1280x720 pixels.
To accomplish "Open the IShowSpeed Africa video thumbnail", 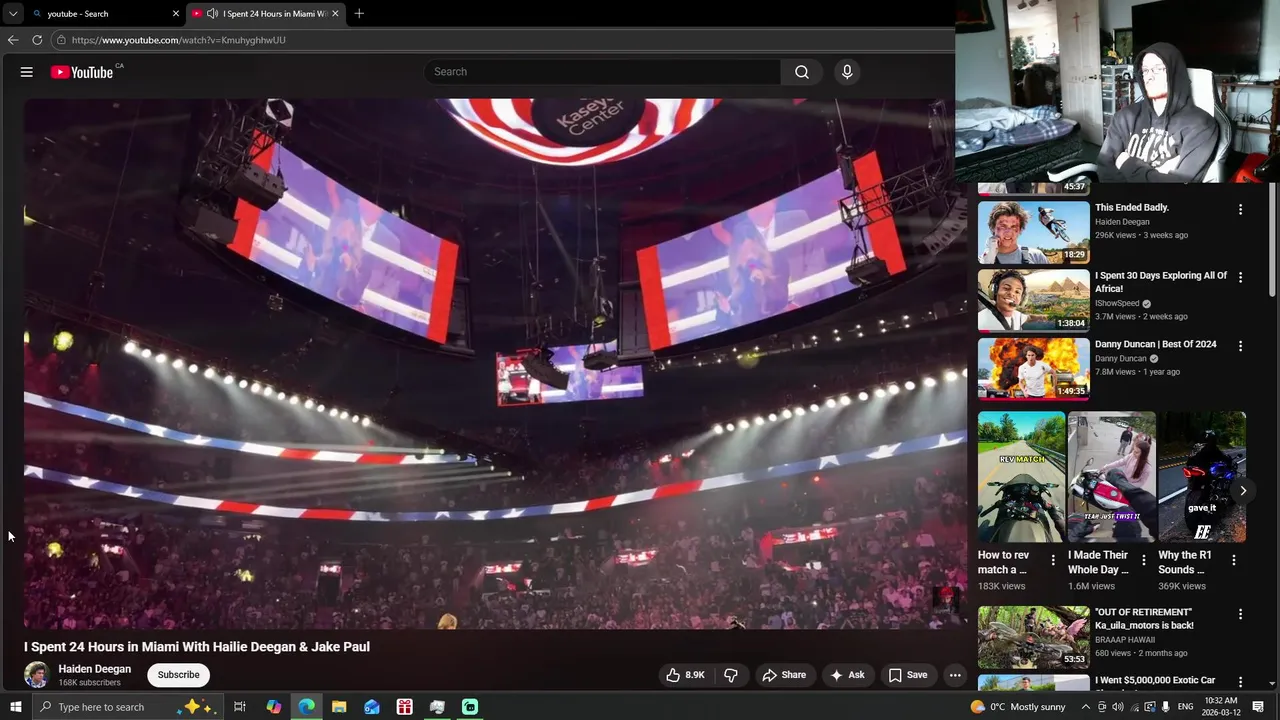I will point(1033,300).
